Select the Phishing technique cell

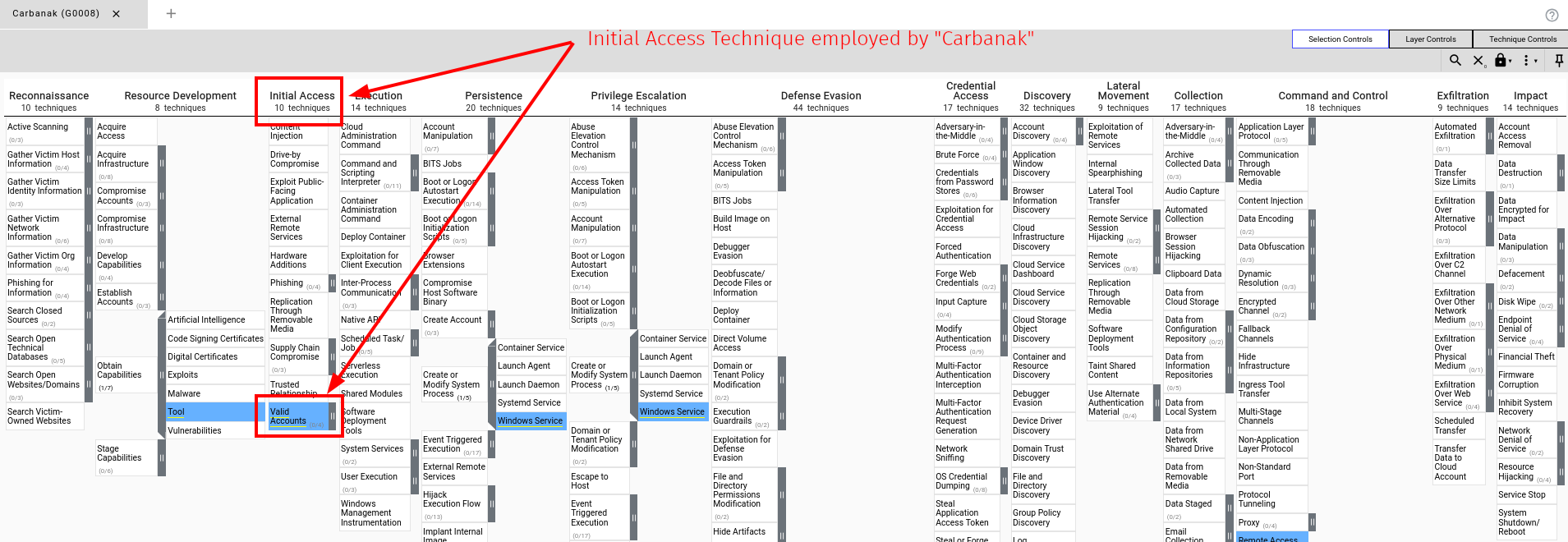coord(287,282)
